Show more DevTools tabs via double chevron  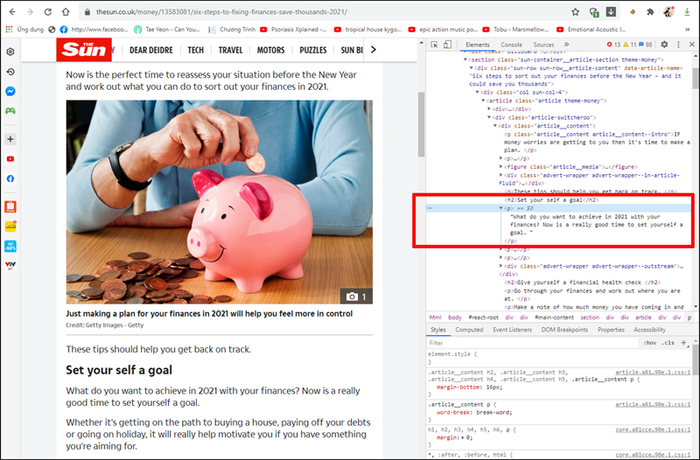click(567, 45)
